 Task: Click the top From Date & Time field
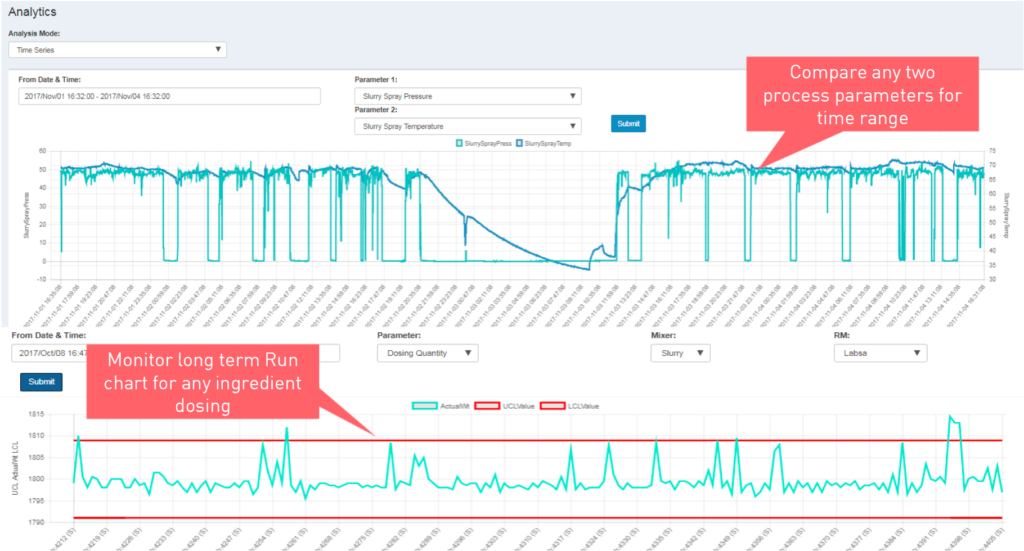(x=169, y=96)
